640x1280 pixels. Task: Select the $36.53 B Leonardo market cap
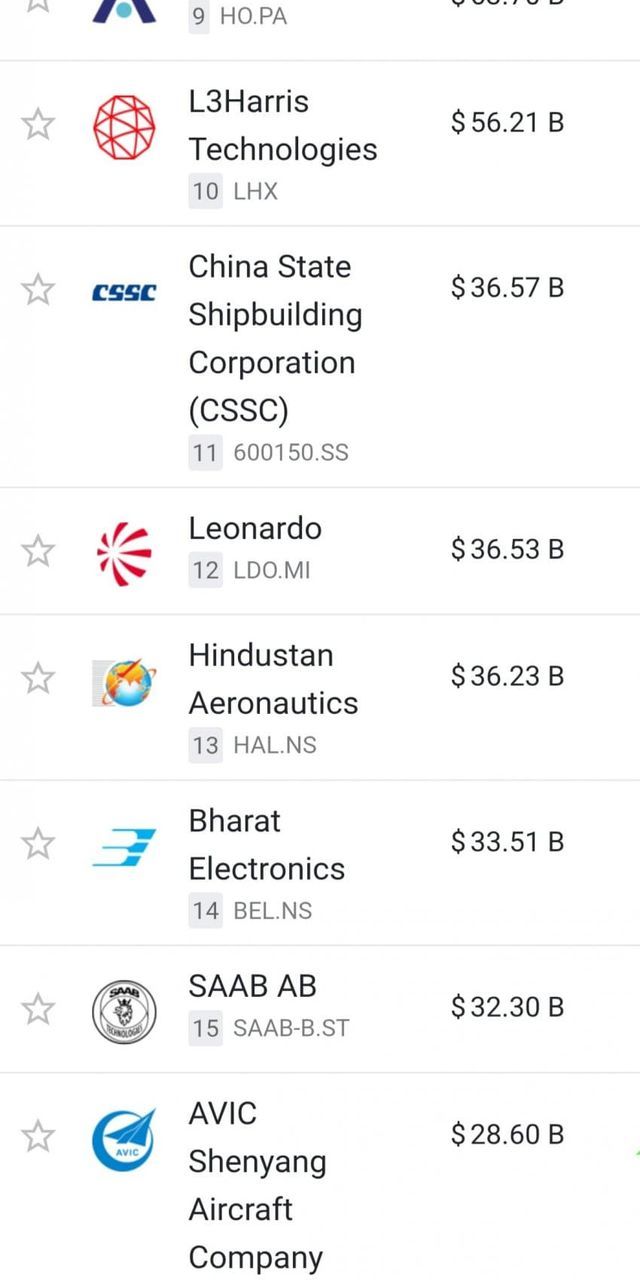pyautogui.click(x=507, y=550)
